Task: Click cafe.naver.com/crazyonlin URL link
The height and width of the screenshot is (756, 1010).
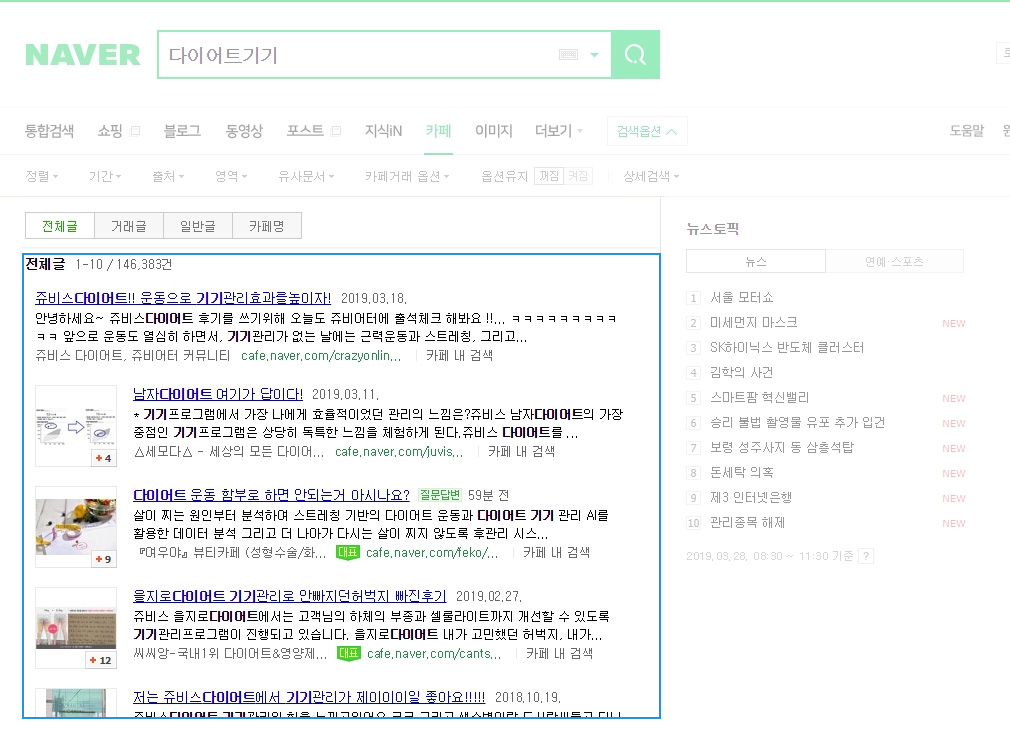Action: 321,355
